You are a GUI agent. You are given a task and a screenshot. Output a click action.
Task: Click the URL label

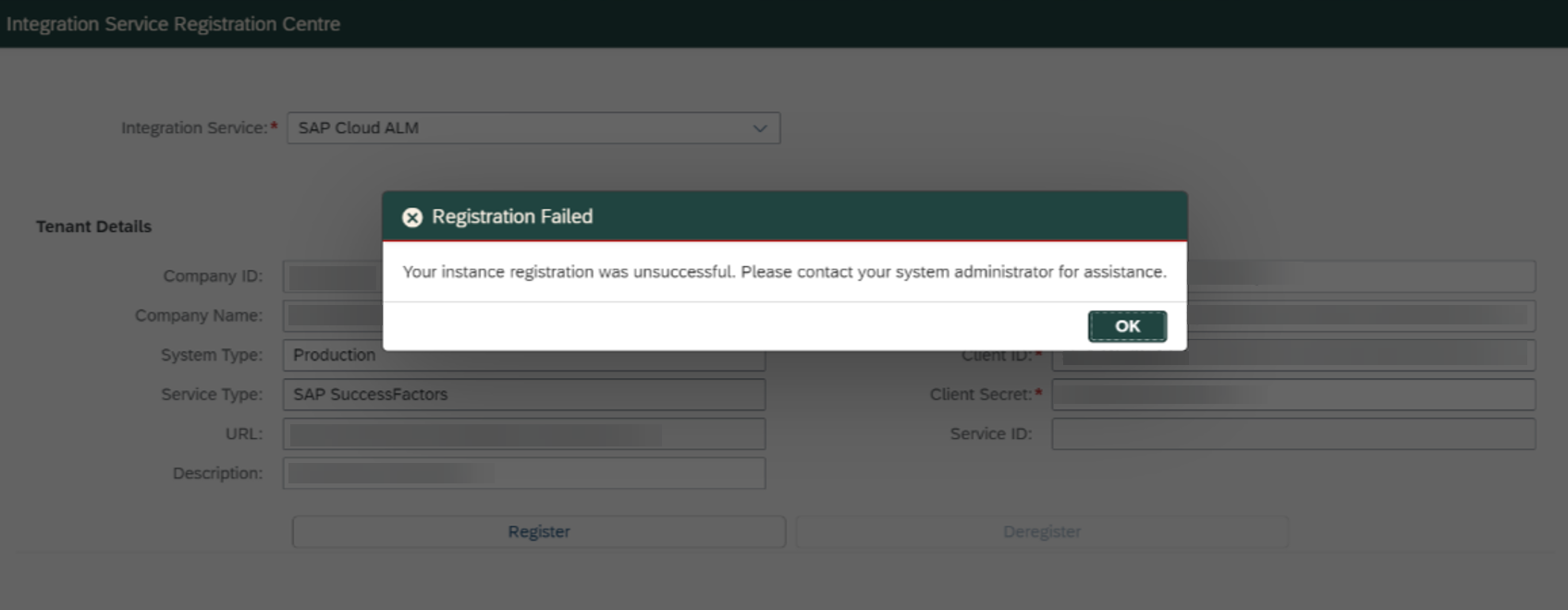pos(244,434)
